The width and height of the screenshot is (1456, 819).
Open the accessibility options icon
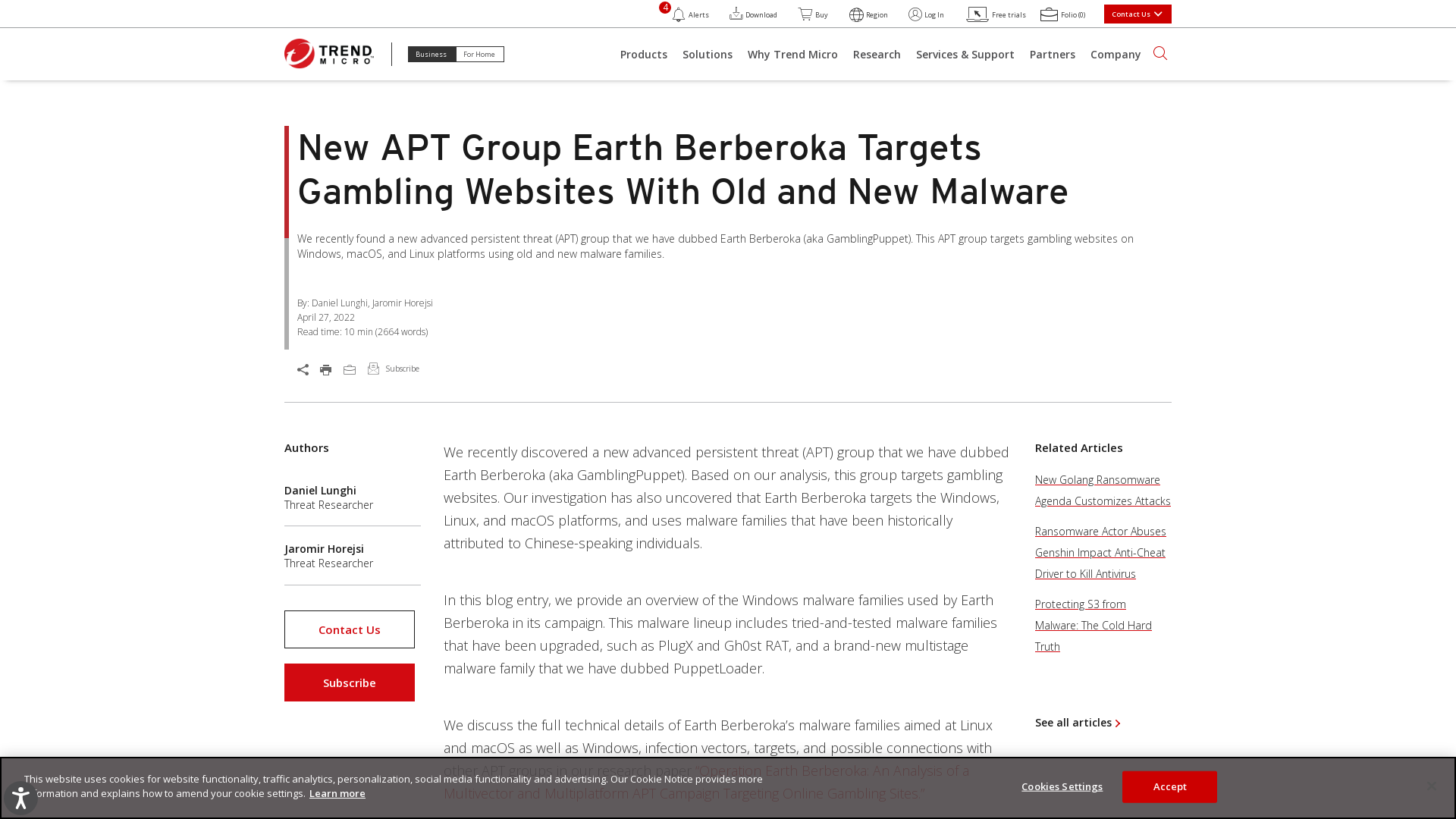(x=20, y=798)
